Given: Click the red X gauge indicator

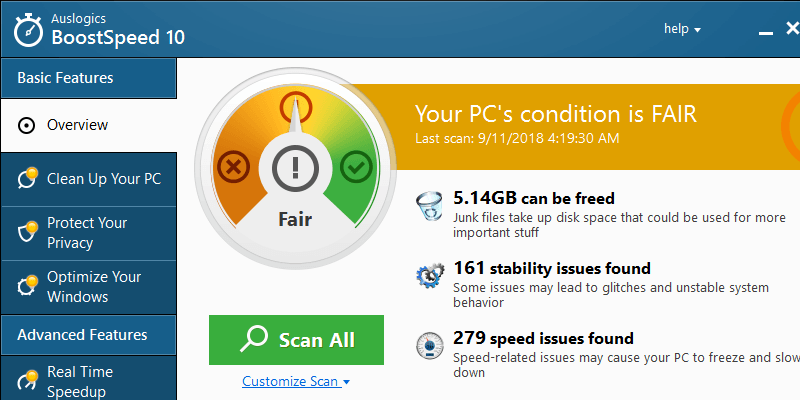Looking at the screenshot, I should [234, 166].
